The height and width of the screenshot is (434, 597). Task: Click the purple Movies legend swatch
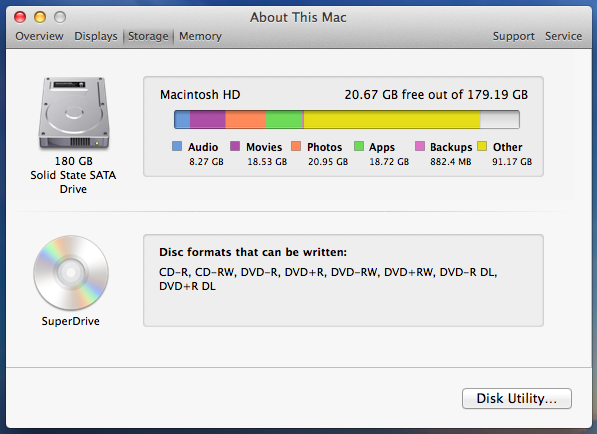click(235, 146)
